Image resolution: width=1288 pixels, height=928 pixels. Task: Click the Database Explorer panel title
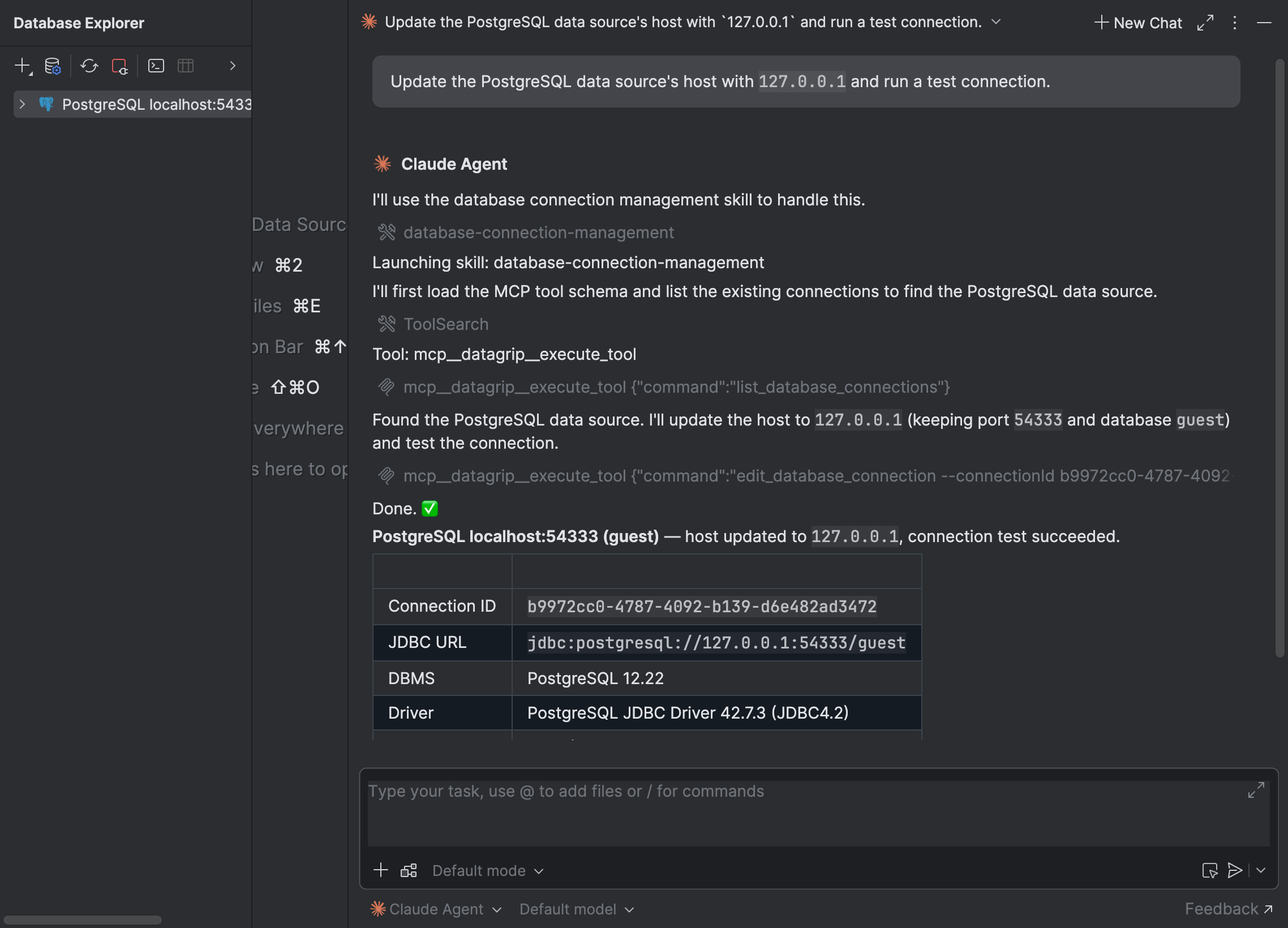[x=79, y=23]
